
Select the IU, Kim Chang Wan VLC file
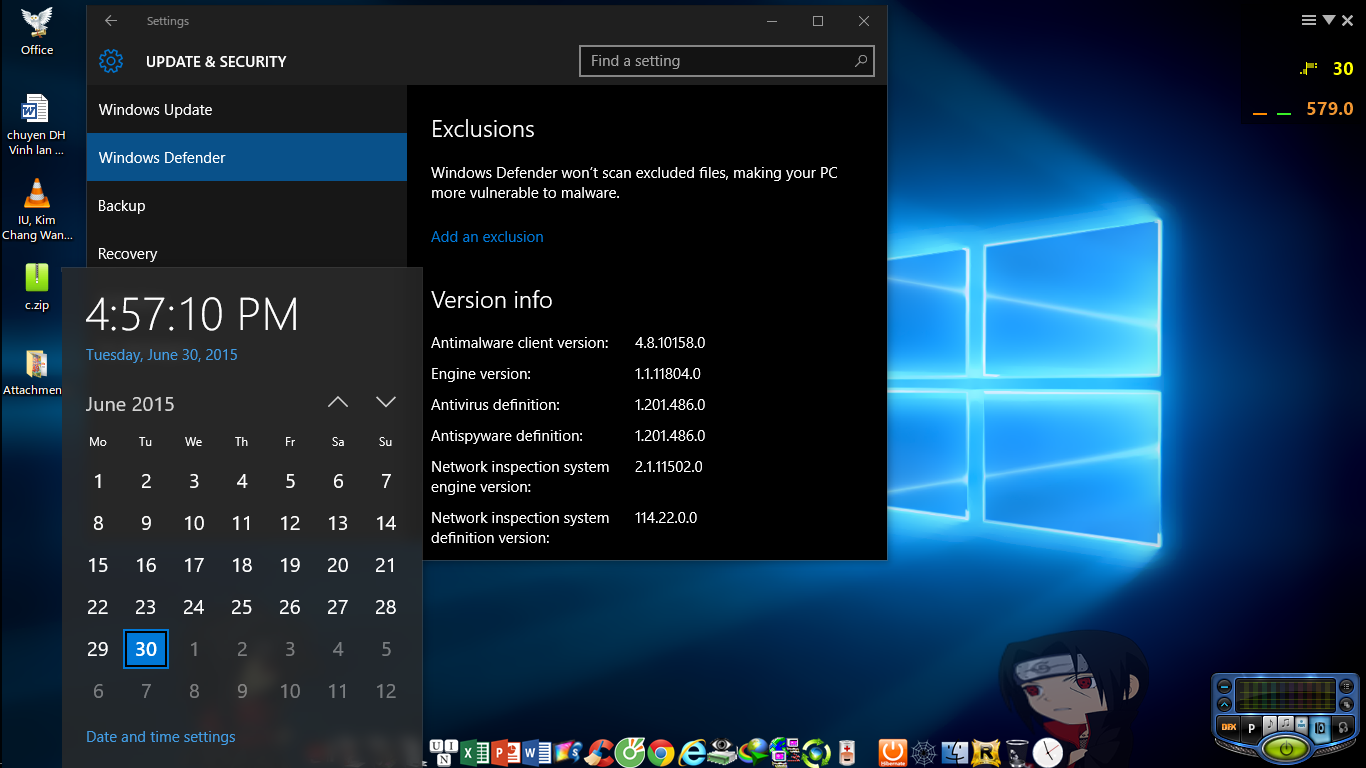[x=37, y=210]
